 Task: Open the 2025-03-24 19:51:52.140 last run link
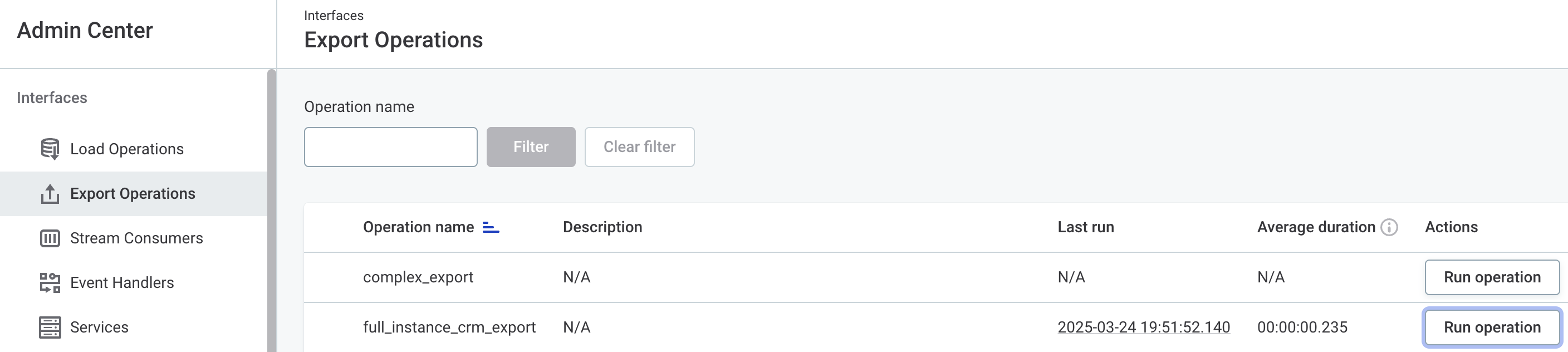1143,327
